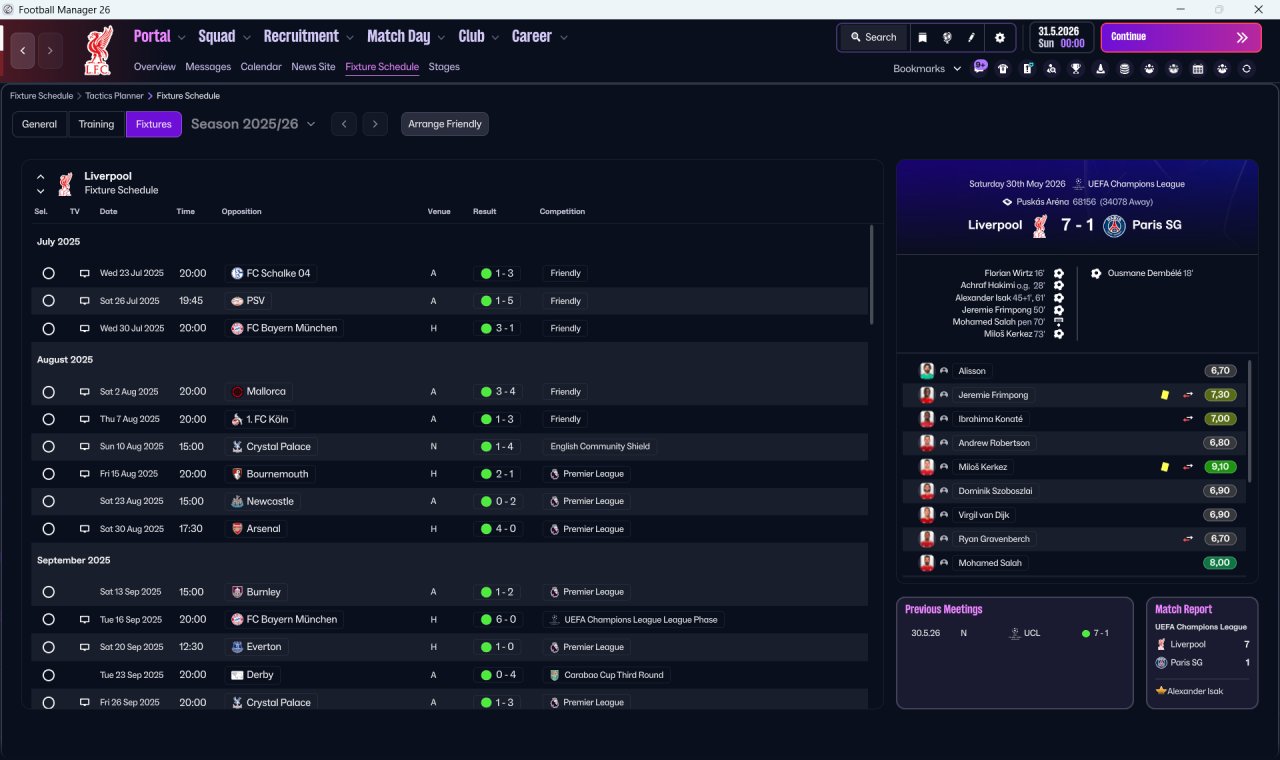
Task: Click the Mallorca club badge
Action: click(x=237, y=392)
